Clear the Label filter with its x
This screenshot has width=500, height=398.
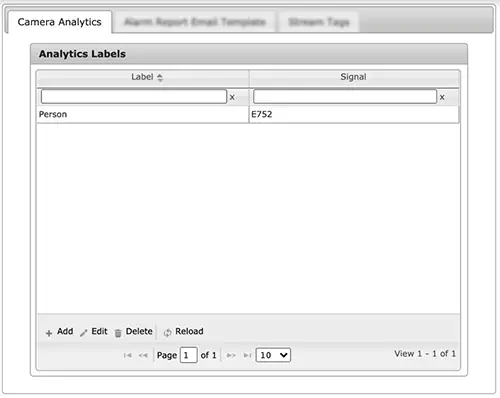click(232, 97)
